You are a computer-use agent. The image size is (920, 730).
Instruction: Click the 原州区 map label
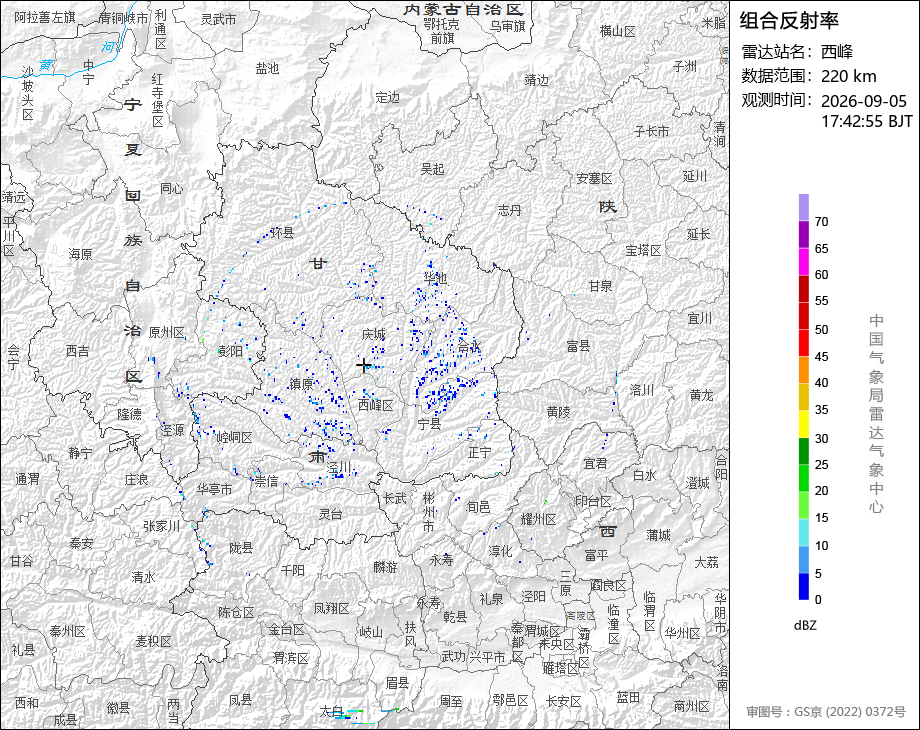167,333
